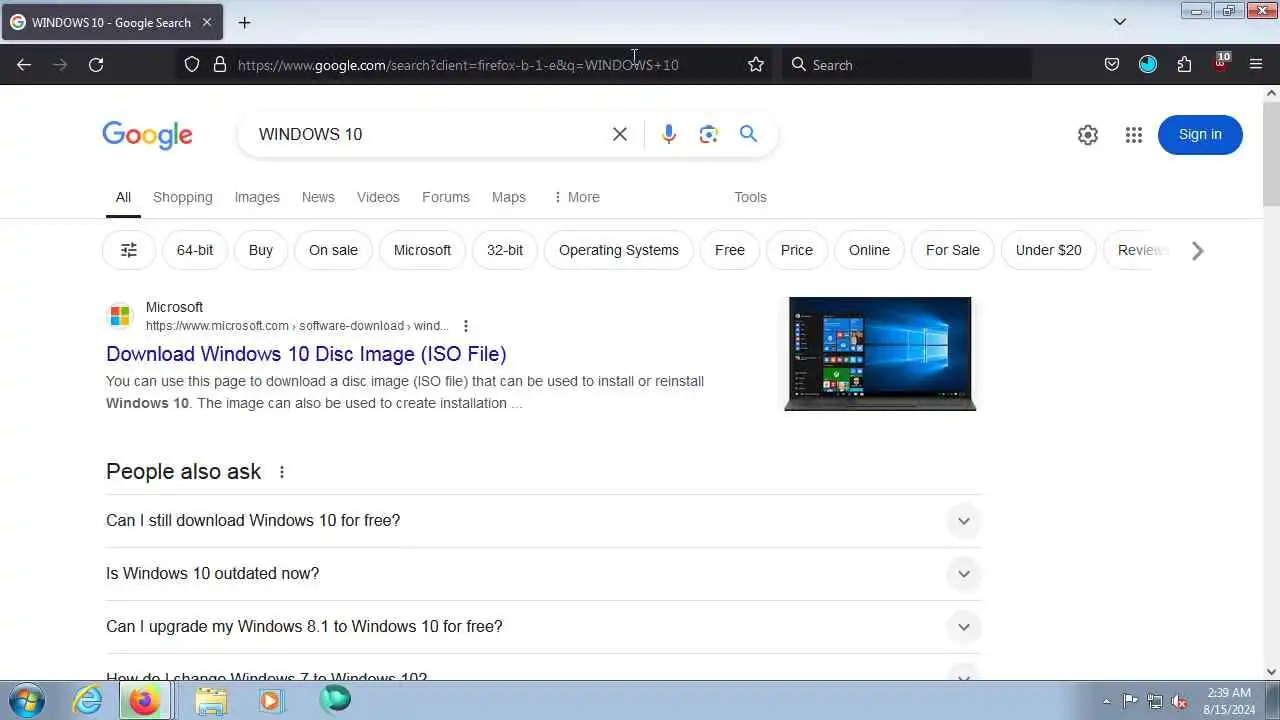Show hidden tray icons arrow
The height and width of the screenshot is (720, 1280).
[1106, 701]
